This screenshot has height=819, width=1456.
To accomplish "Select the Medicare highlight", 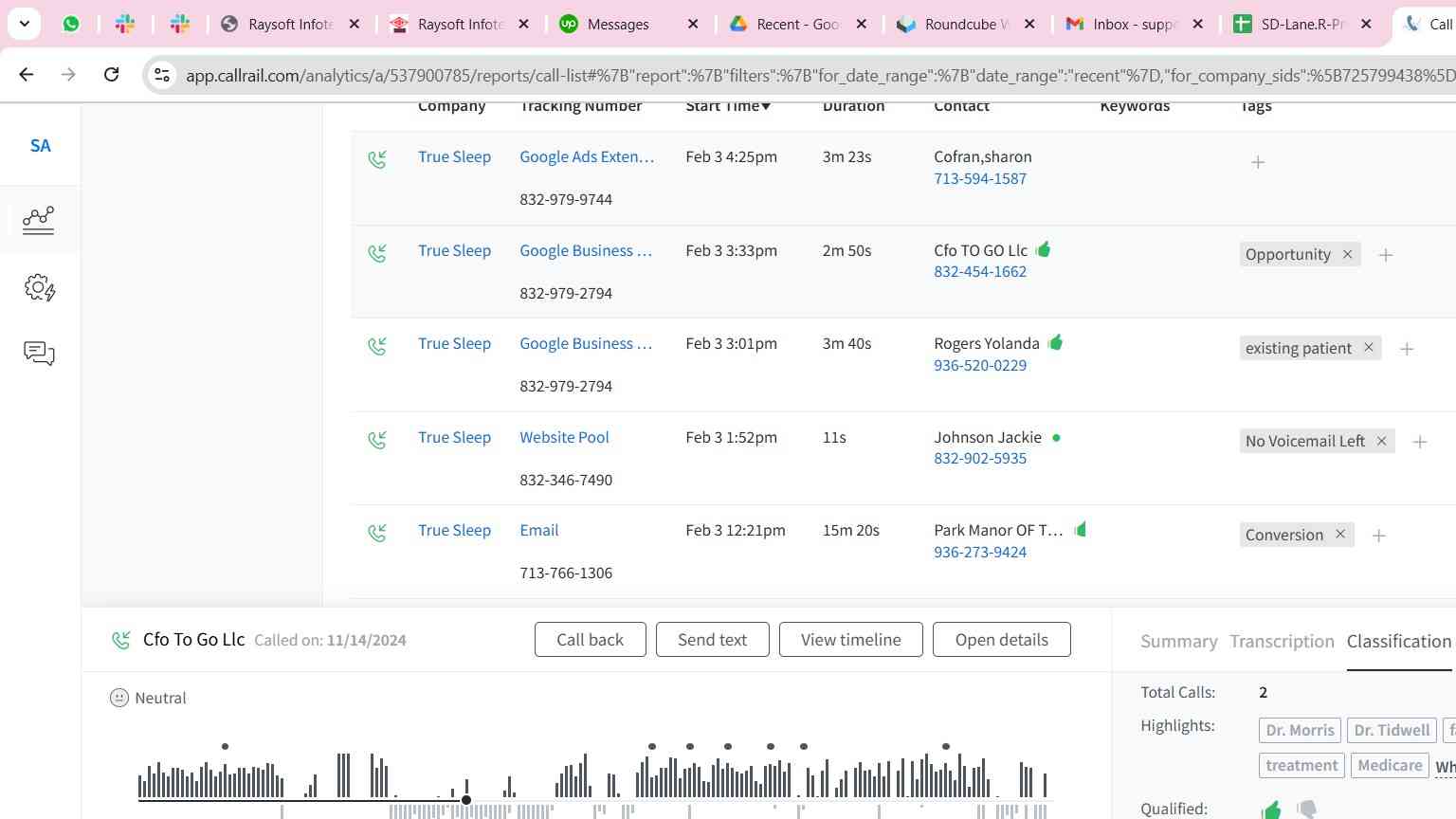I will 1390,765.
